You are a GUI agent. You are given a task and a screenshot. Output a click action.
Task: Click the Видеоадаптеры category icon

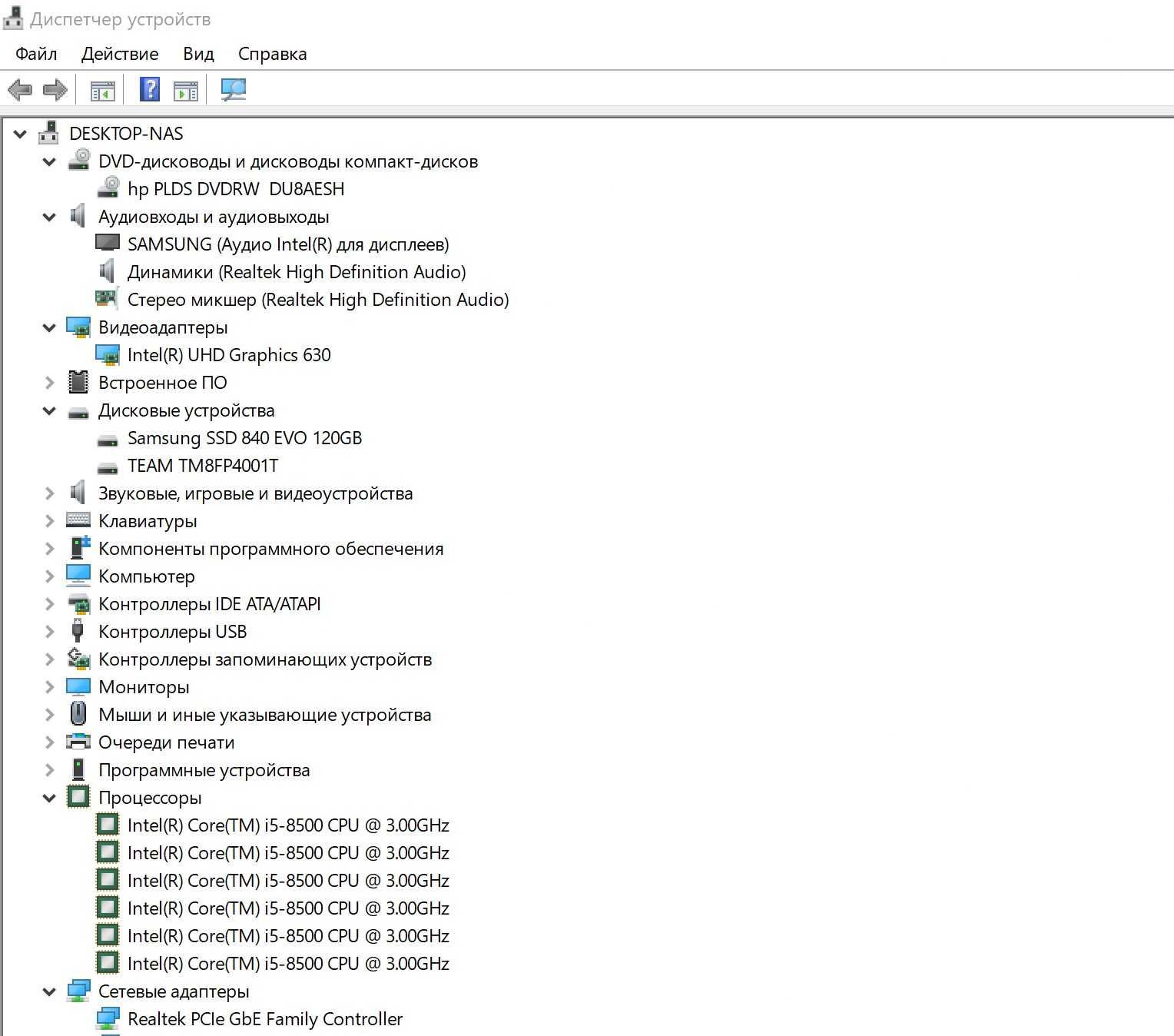[x=78, y=327]
